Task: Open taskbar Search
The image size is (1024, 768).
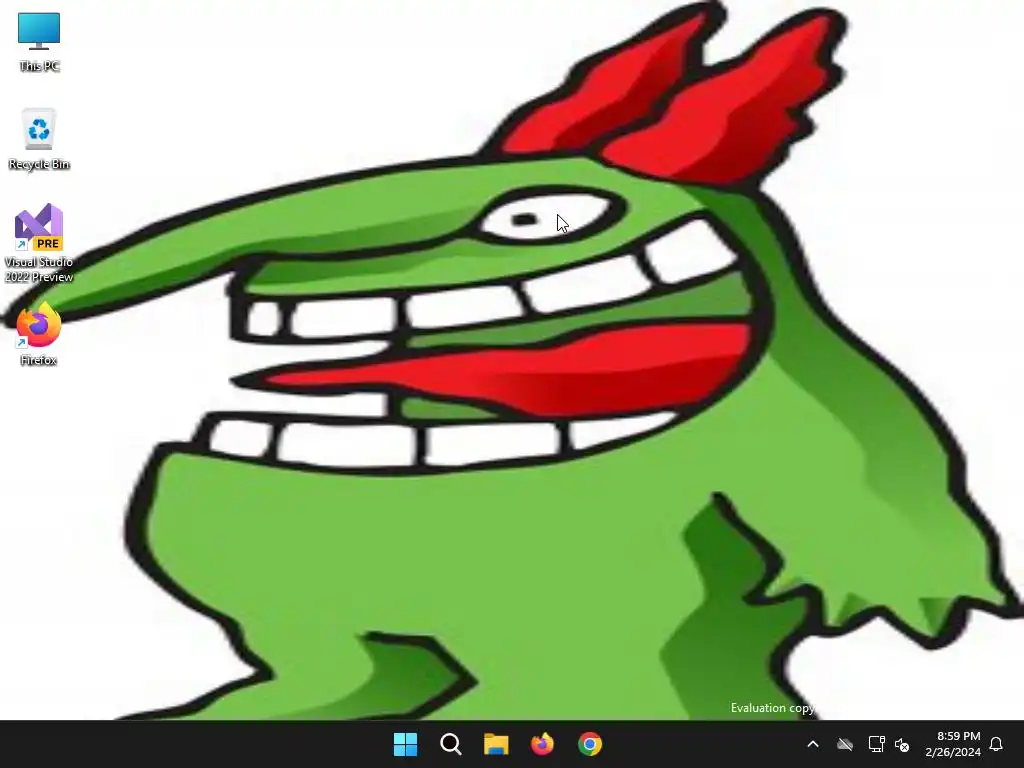Action: coord(451,744)
